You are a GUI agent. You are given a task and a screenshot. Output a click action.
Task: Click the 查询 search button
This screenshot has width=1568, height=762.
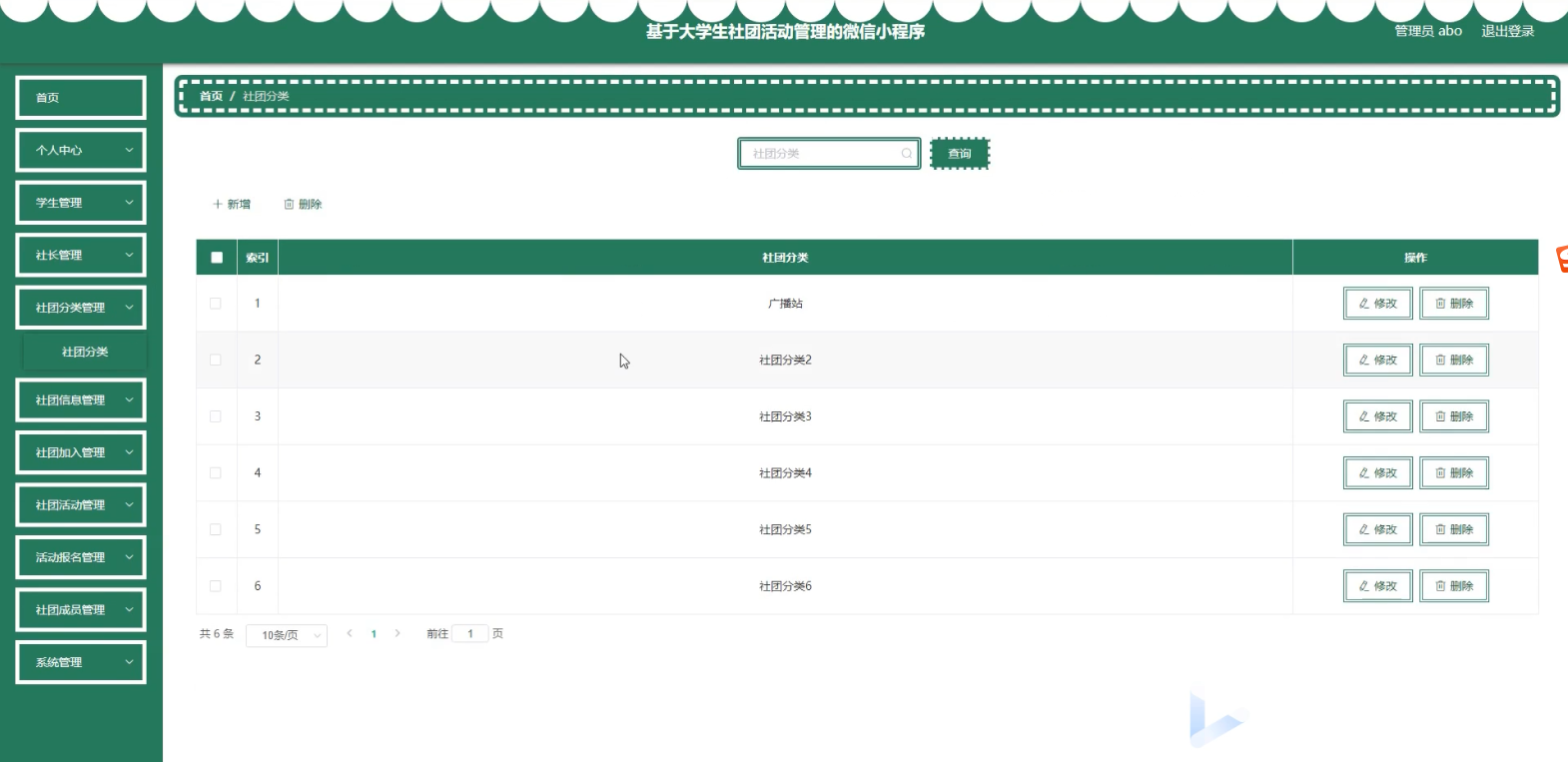[960, 154]
